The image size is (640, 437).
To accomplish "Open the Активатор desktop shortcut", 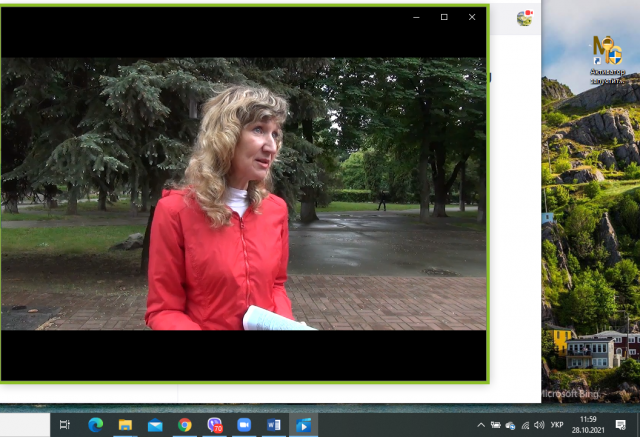I will click(x=607, y=60).
